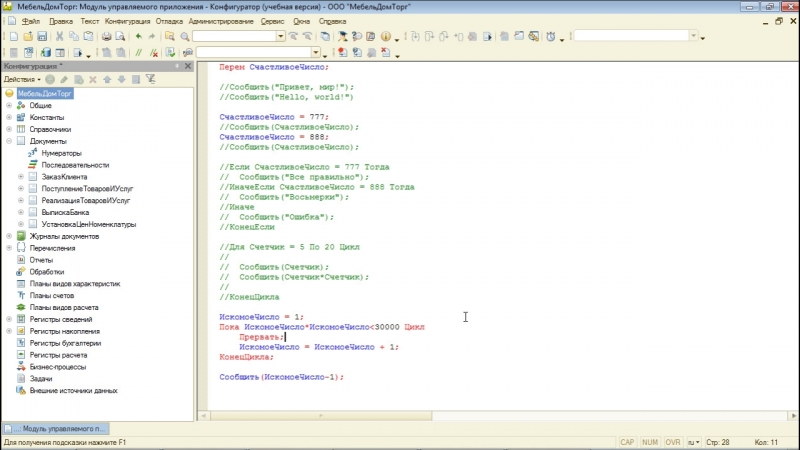Click the Find magnifier icon
800x450 pixels.
[x=185, y=36]
